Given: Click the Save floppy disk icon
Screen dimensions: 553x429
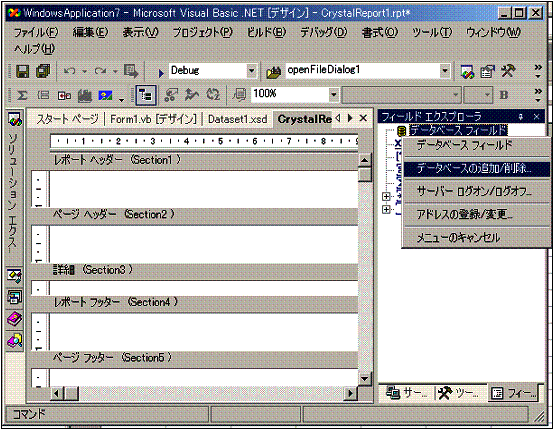Looking at the screenshot, I should pos(23,71).
